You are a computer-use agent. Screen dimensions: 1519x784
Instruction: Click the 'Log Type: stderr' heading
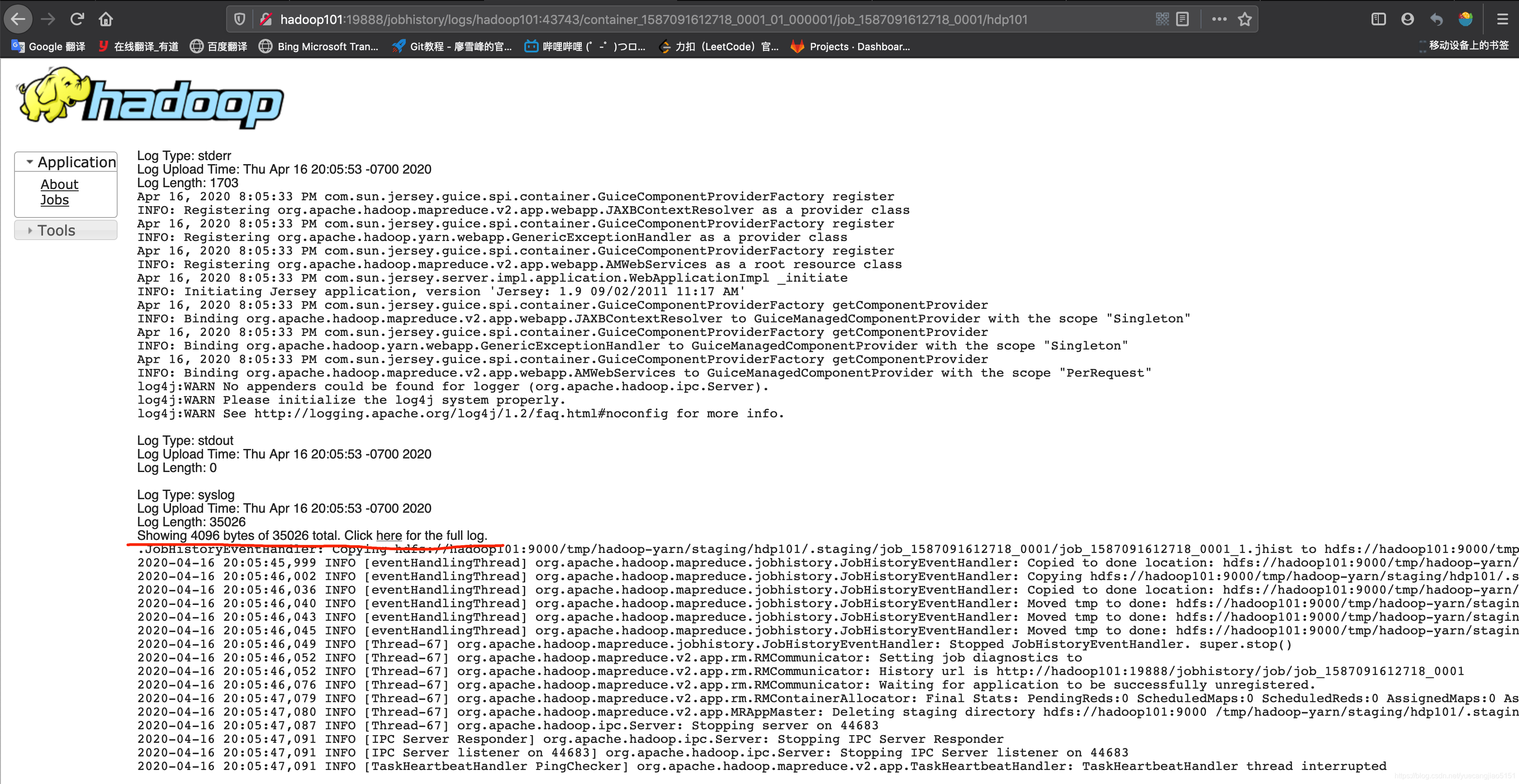pyautogui.click(x=184, y=156)
